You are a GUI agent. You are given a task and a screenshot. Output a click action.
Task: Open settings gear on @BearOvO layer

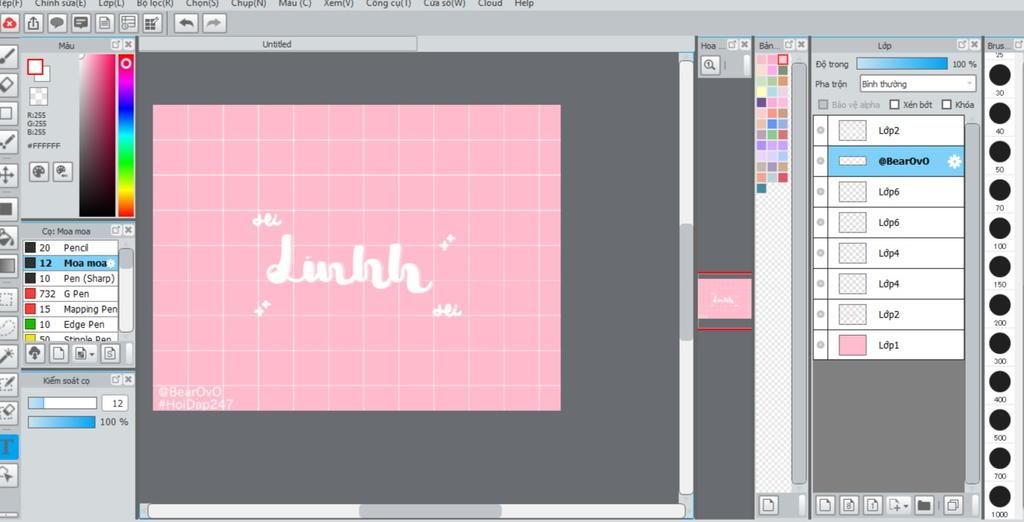click(x=954, y=161)
